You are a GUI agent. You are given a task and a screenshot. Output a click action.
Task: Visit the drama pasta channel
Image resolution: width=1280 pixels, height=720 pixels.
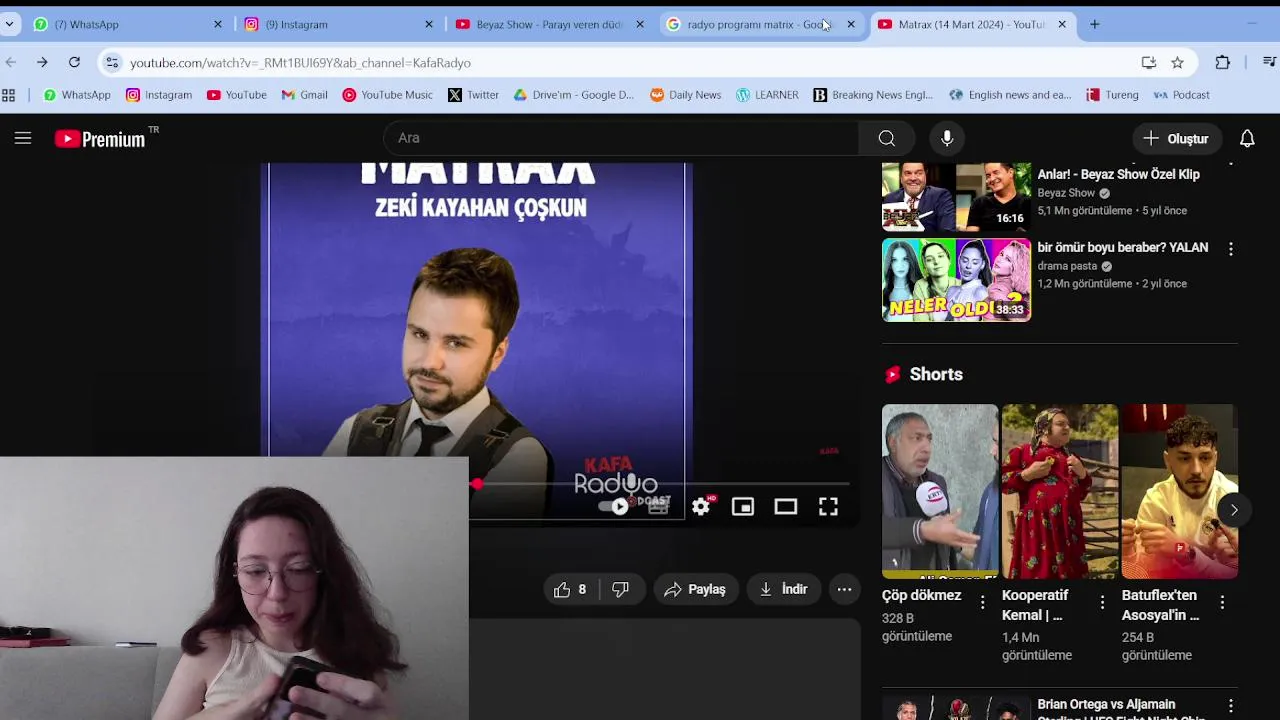coord(1067,266)
